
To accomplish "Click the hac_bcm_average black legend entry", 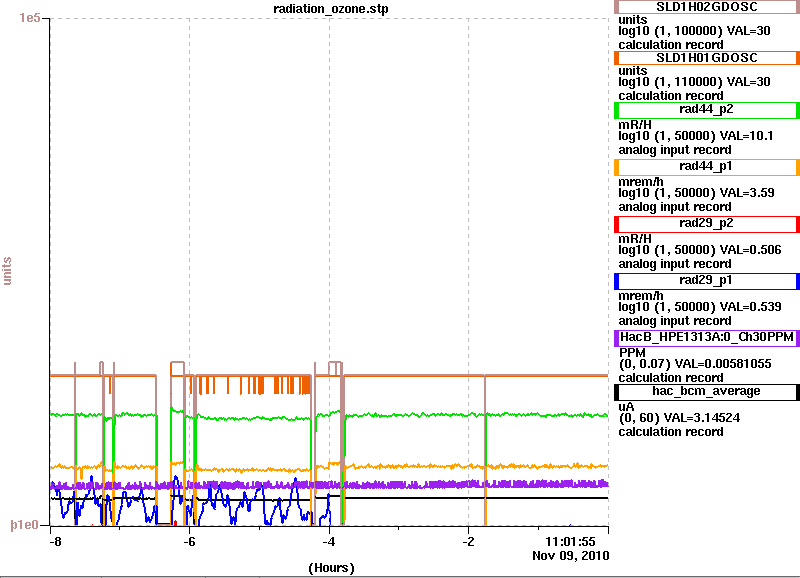I will pyautogui.click(x=707, y=392).
